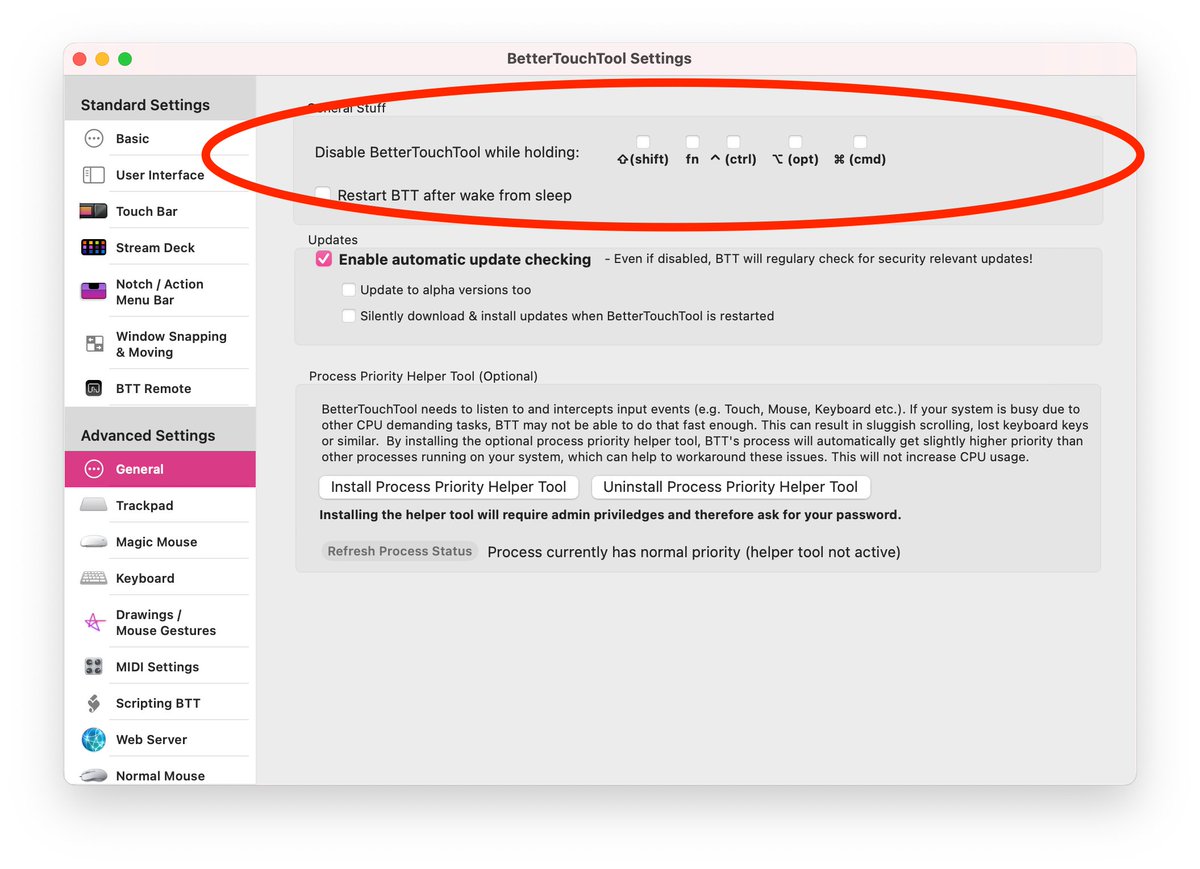Click the 'Disable BetterTouchTool while holding:' label

point(447,153)
